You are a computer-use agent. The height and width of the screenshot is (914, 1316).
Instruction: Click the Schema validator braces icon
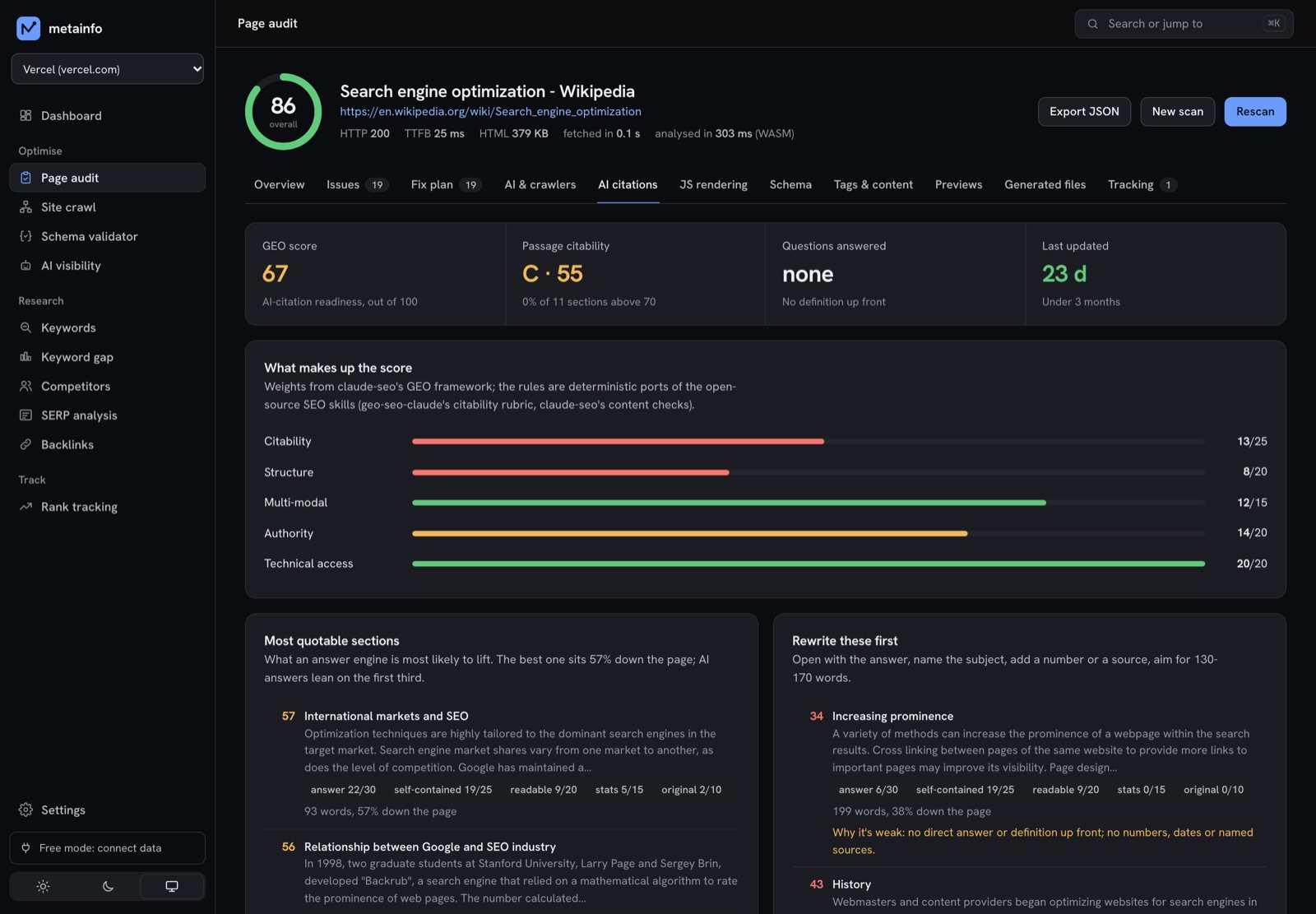(25, 236)
